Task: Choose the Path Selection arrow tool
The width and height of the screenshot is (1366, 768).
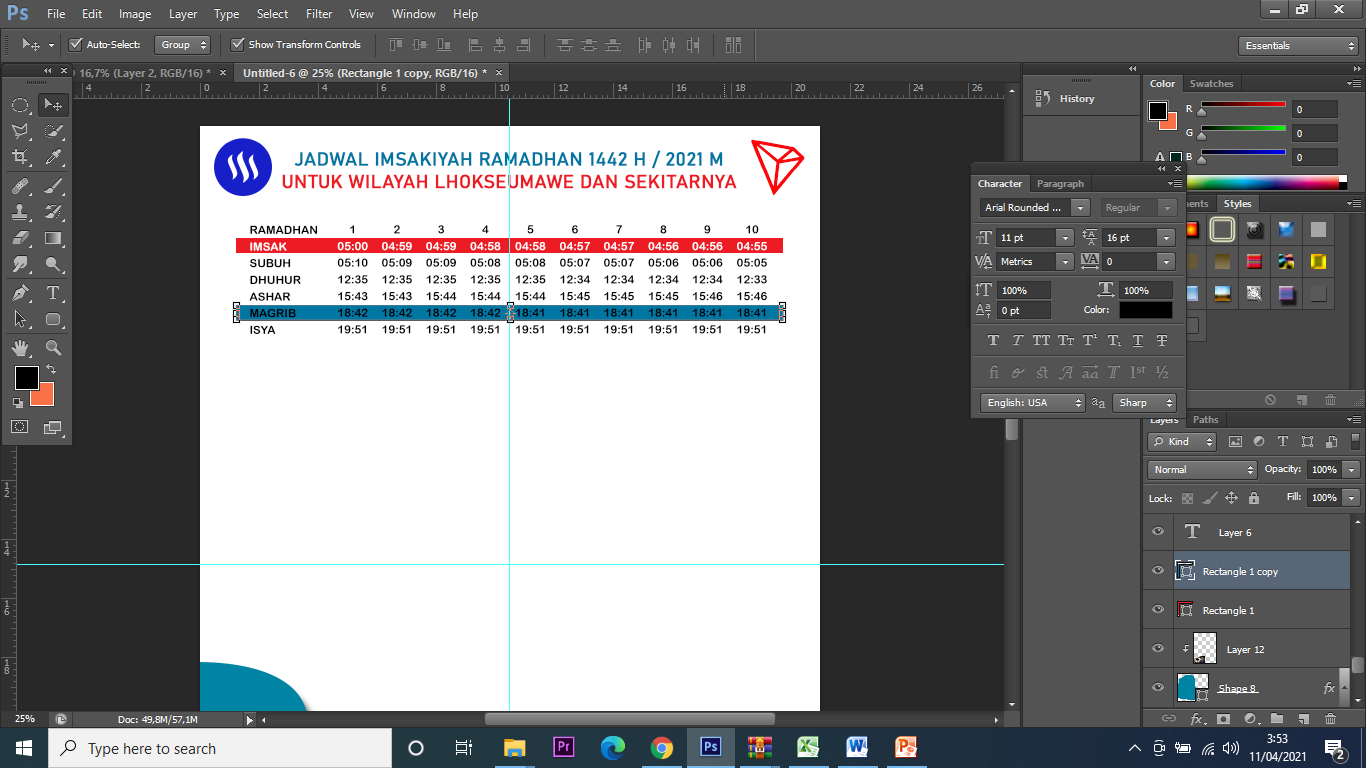Action: pos(20,319)
